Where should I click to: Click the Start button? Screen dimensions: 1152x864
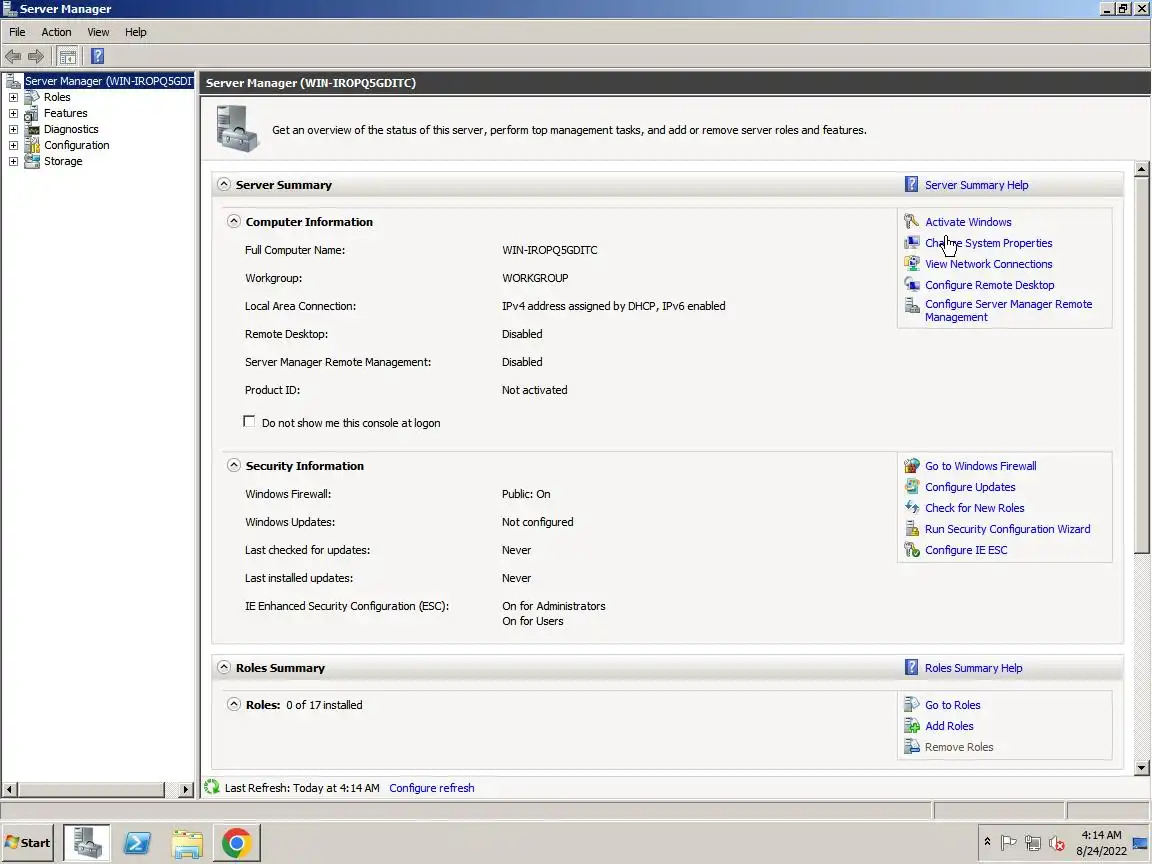28,843
